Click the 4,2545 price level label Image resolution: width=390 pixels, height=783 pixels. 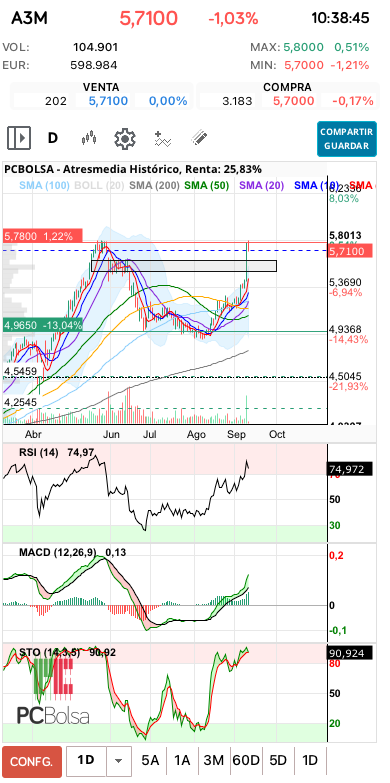(20, 402)
